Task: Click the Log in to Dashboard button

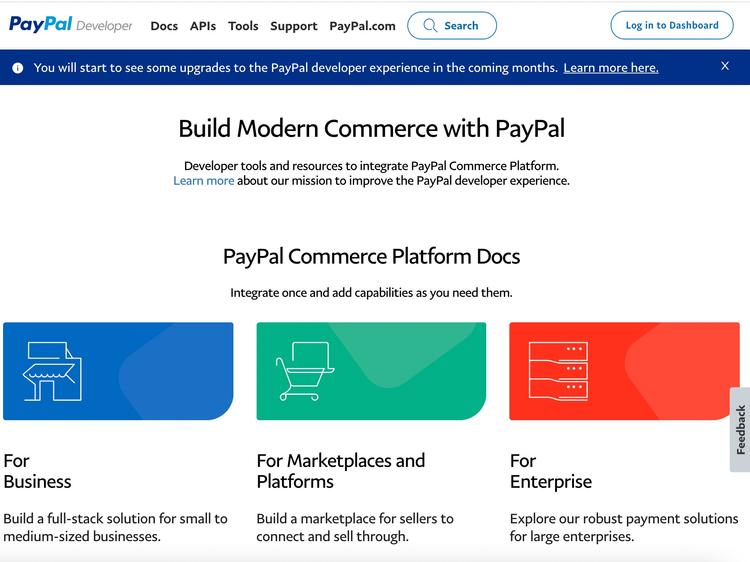Action: [672, 25]
